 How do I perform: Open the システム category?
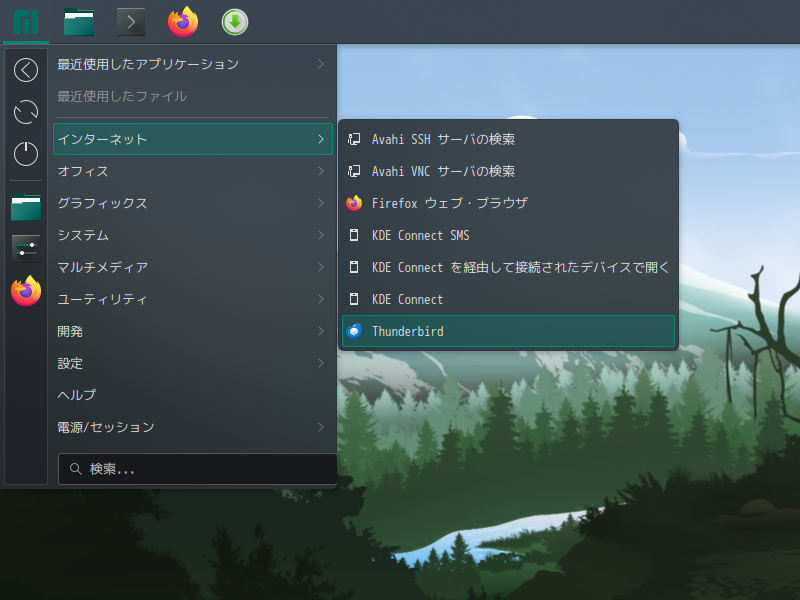click(193, 235)
